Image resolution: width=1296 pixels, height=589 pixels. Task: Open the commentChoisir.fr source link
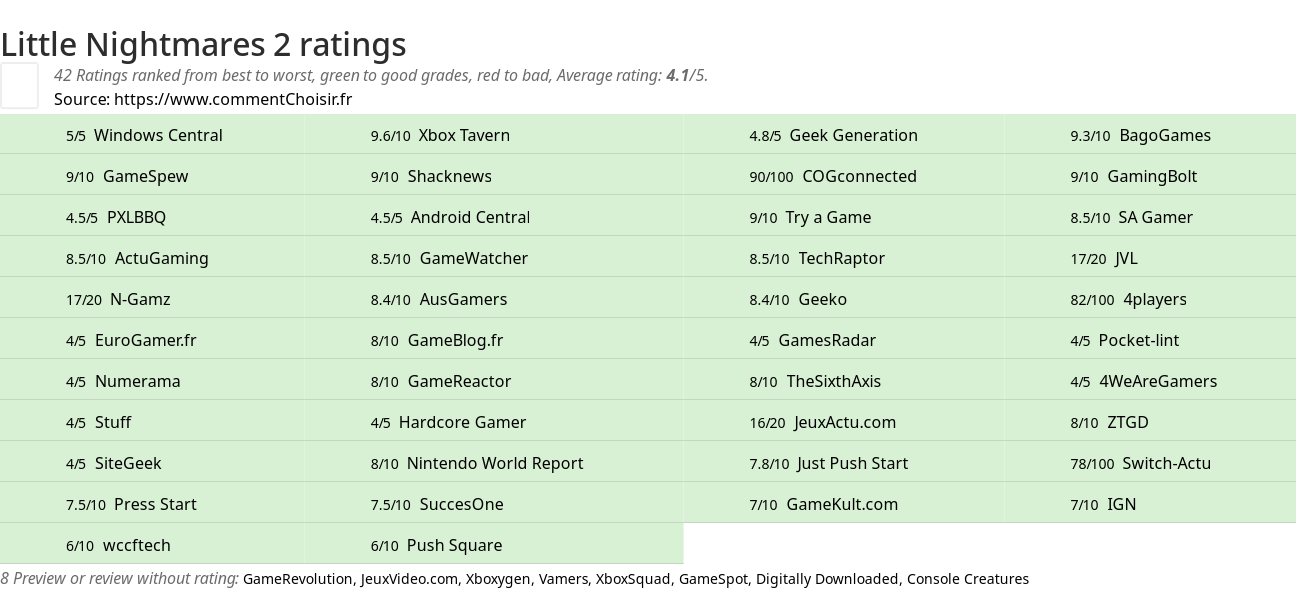tap(233, 99)
